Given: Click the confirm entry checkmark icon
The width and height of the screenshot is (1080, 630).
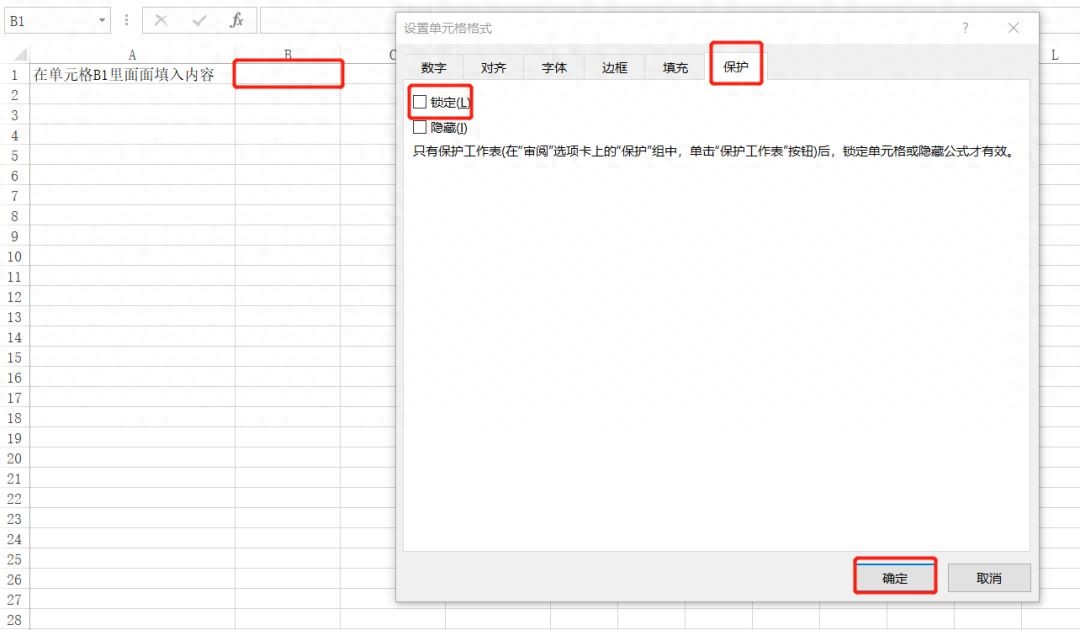Looking at the screenshot, I should click(200, 21).
